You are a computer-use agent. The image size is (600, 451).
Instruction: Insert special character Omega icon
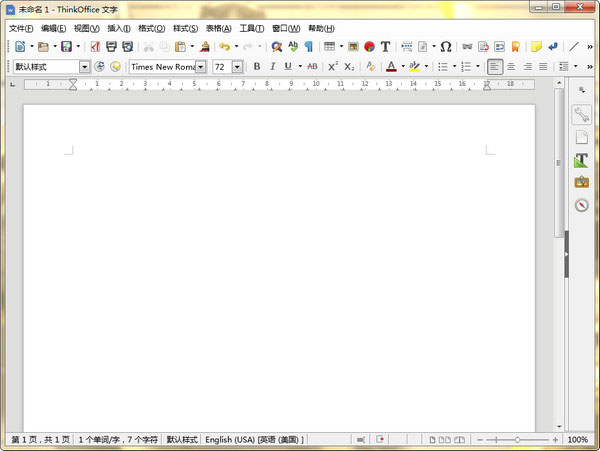coord(446,47)
